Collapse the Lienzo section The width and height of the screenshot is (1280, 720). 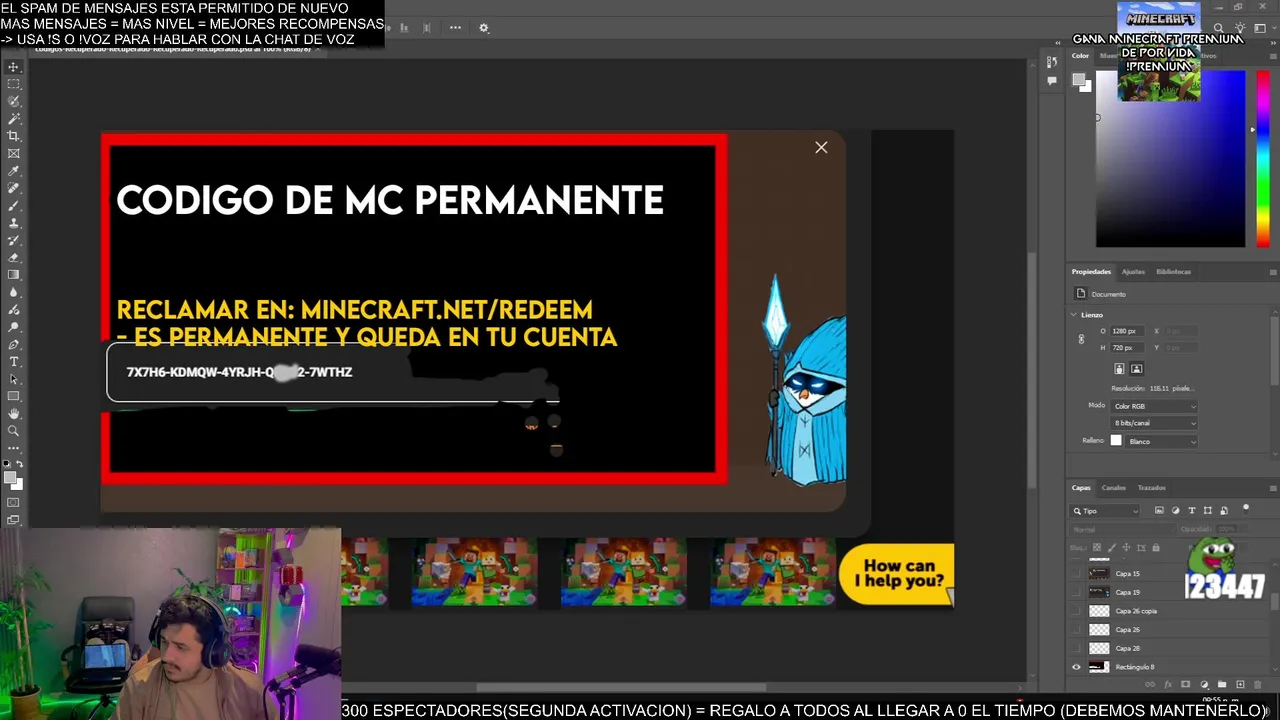click(x=1074, y=315)
